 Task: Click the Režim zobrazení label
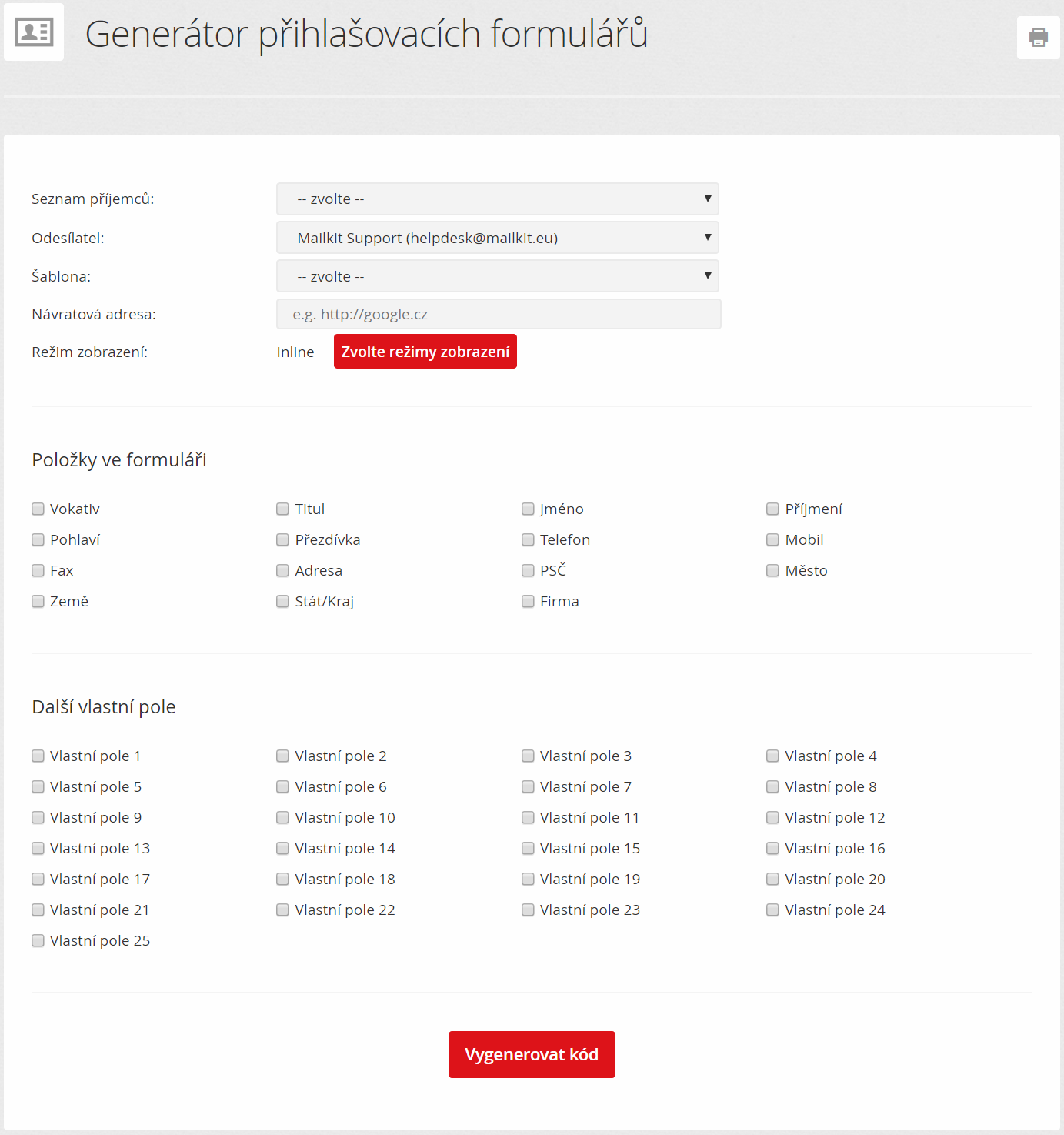89,352
